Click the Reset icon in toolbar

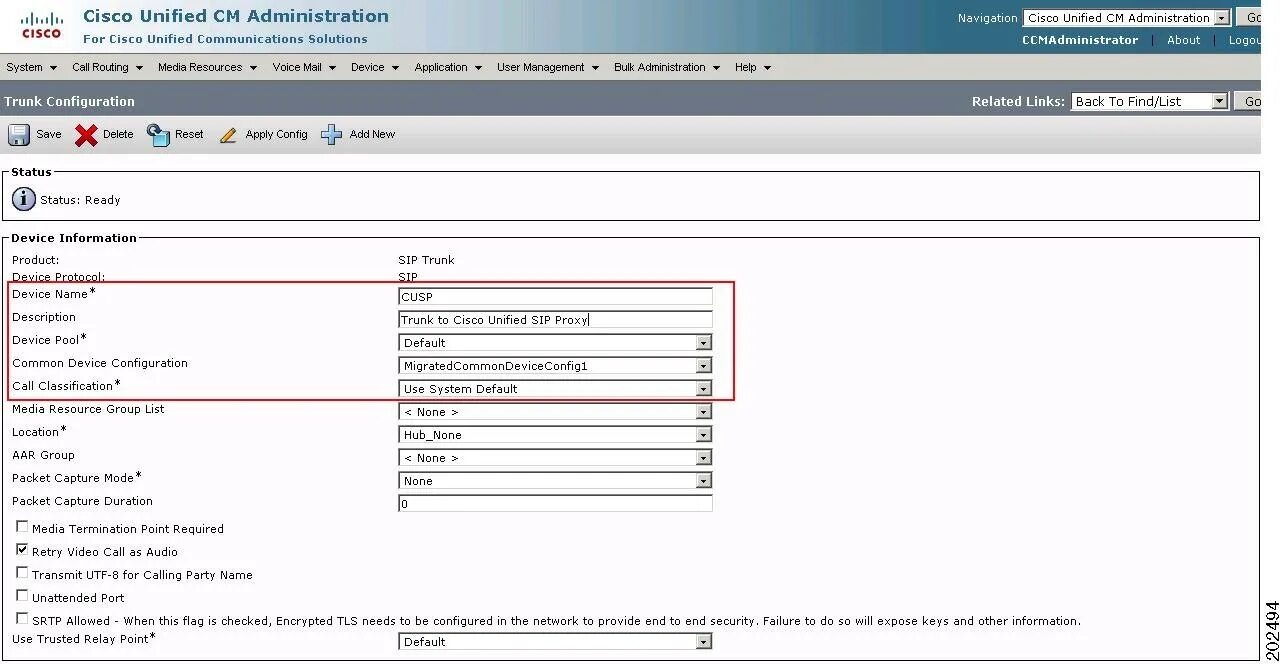(x=158, y=135)
